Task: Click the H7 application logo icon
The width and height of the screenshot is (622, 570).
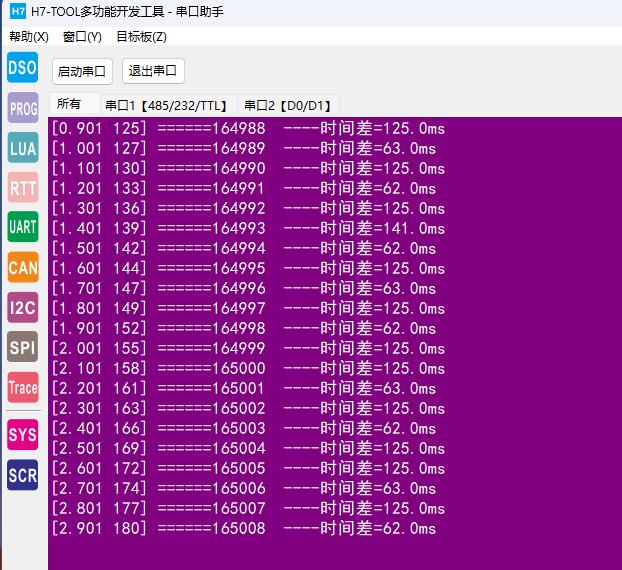Action: click(18, 11)
